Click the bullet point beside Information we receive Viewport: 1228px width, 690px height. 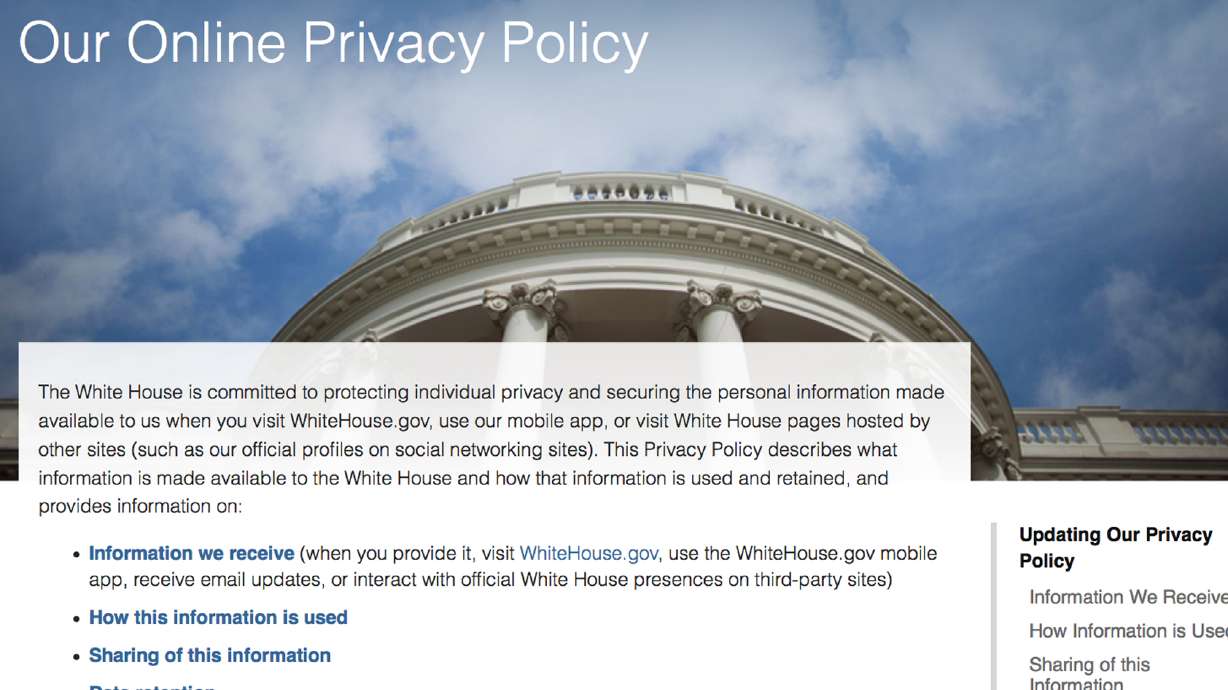tap(77, 554)
